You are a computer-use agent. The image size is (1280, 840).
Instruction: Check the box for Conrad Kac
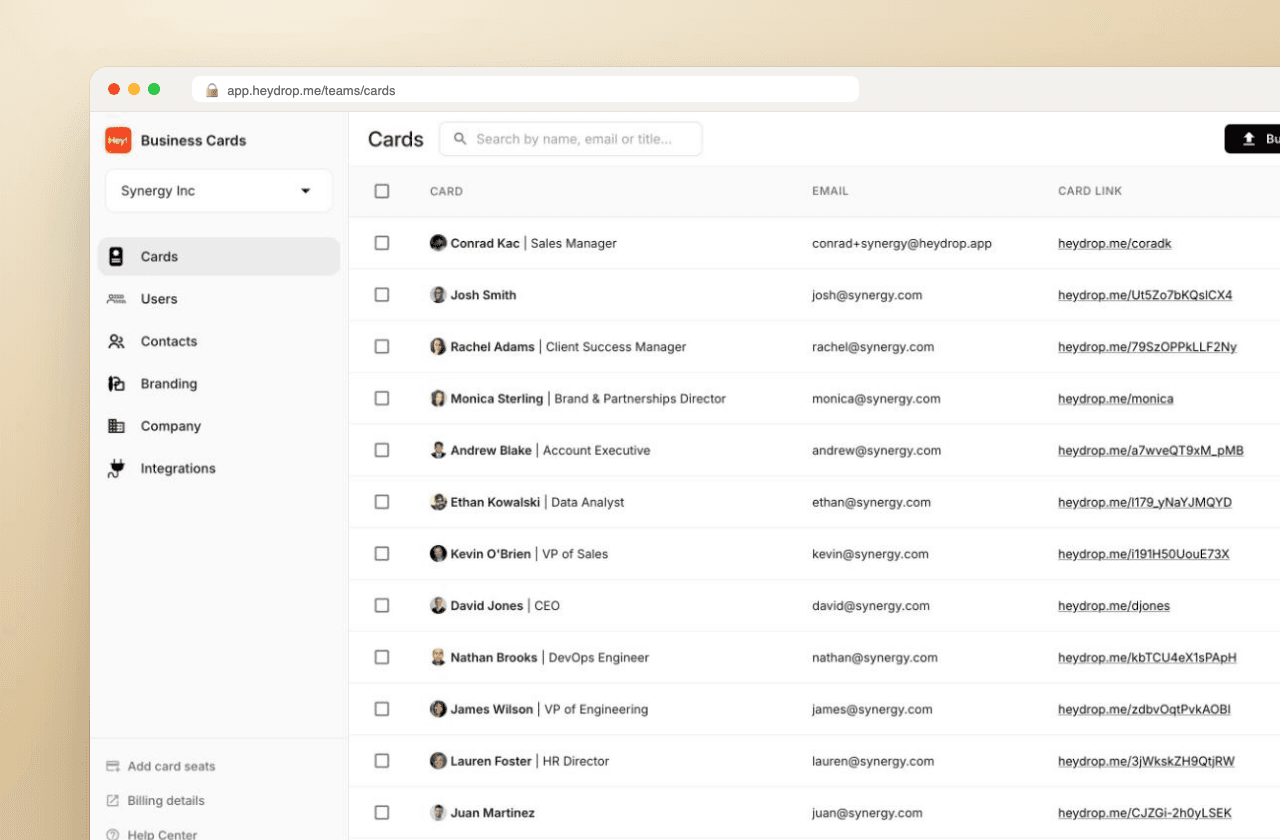coord(382,243)
